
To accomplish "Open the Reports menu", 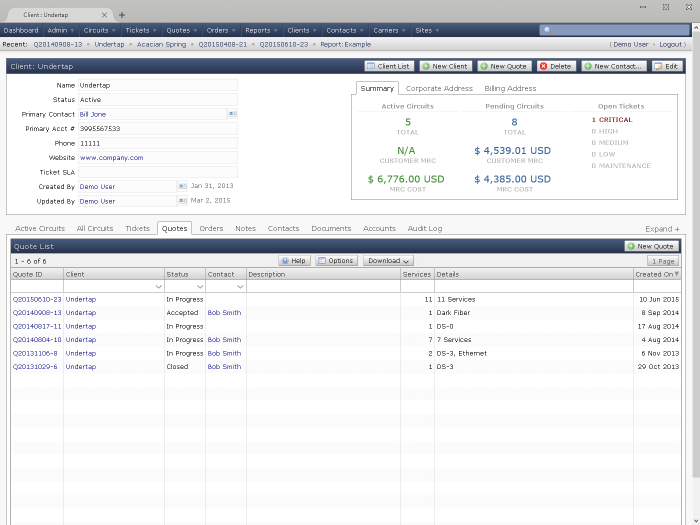I will pyautogui.click(x=258, y=30).
